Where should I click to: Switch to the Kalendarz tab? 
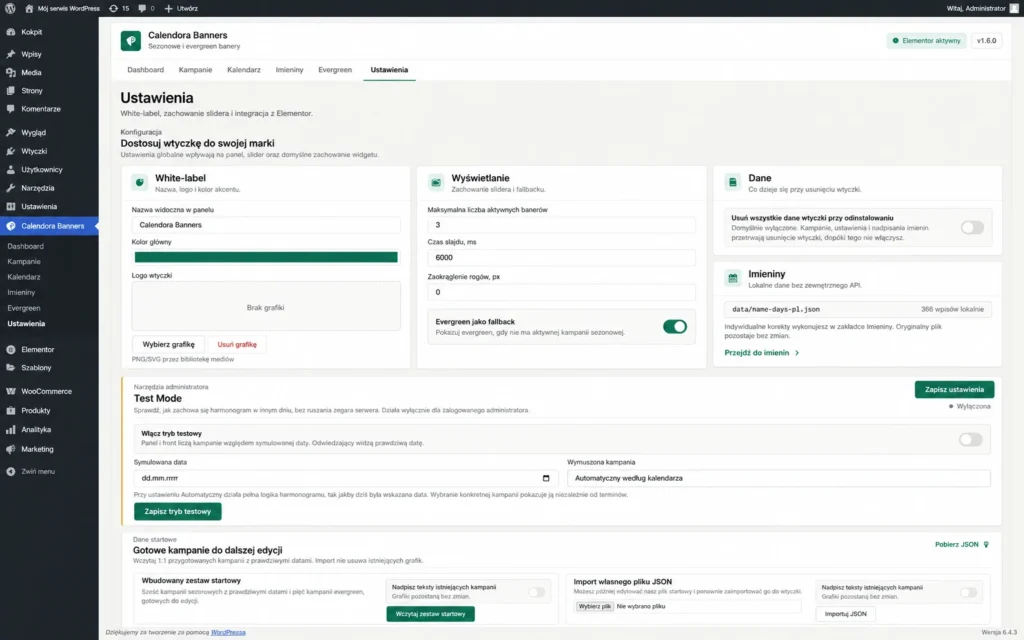[244, 70]
